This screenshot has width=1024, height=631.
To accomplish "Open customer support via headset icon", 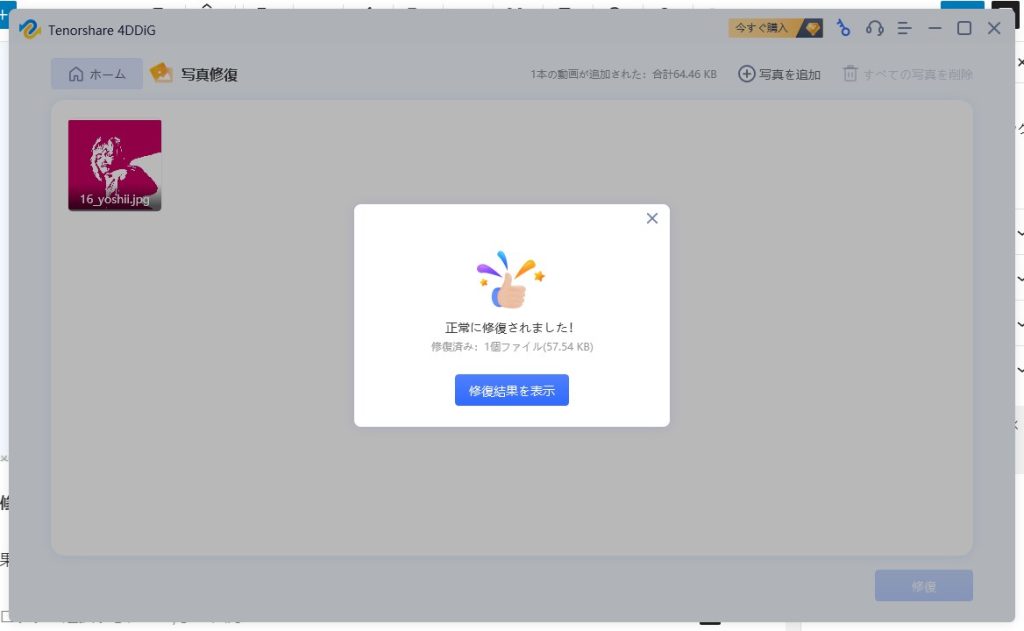I will (874, 29).
